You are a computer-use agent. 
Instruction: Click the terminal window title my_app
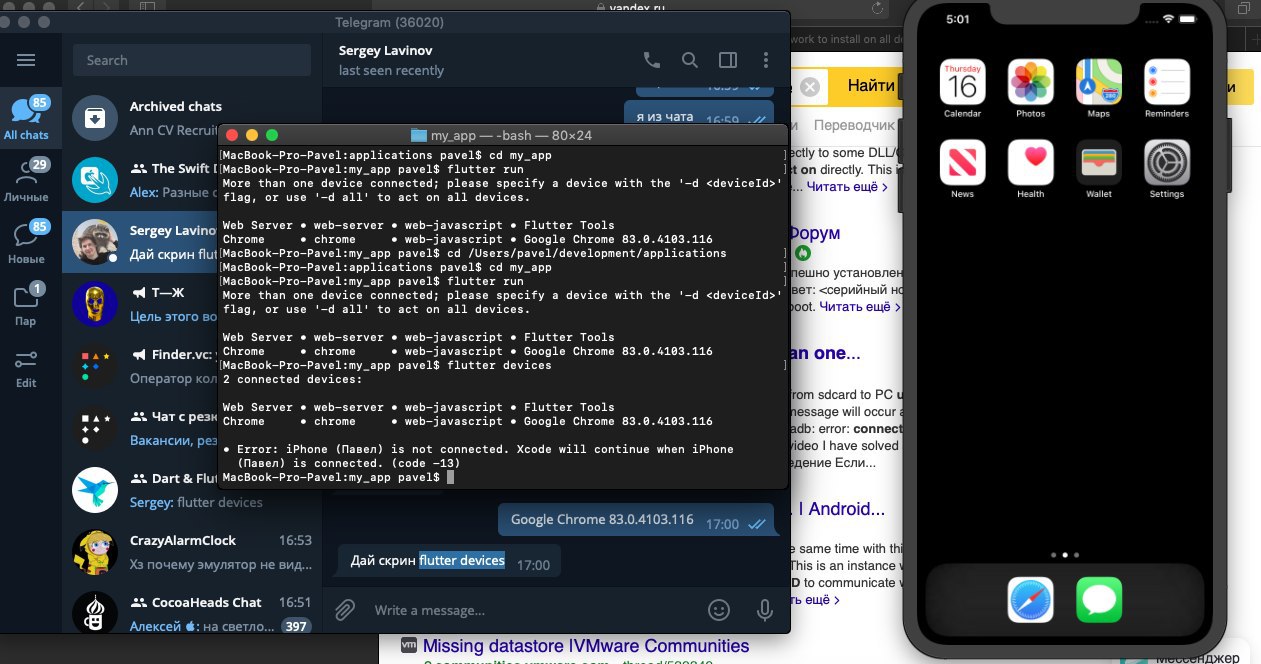click(x=502, y=135)
